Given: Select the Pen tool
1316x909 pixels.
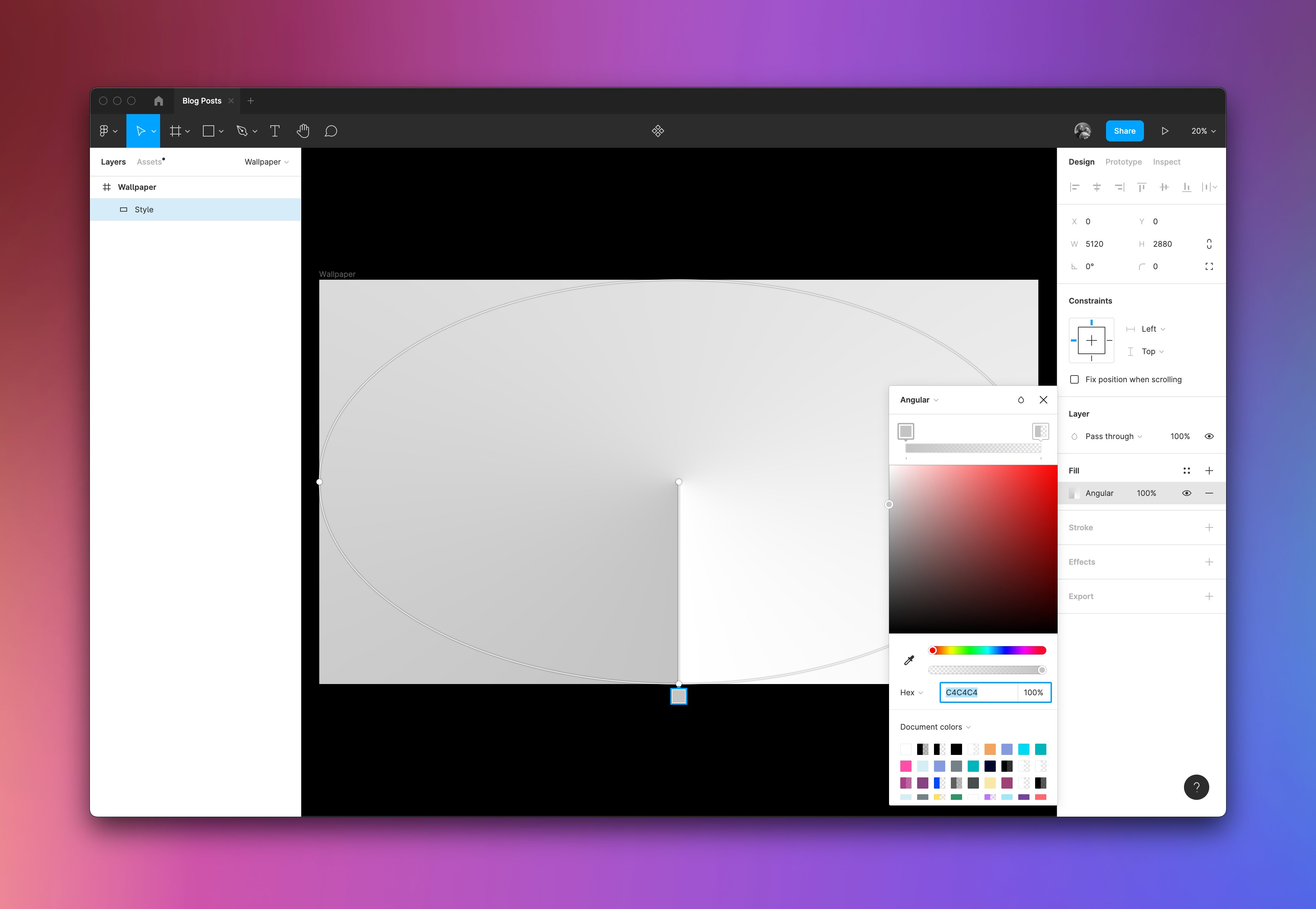Looking at the screenshot, I should coord(242,131).
